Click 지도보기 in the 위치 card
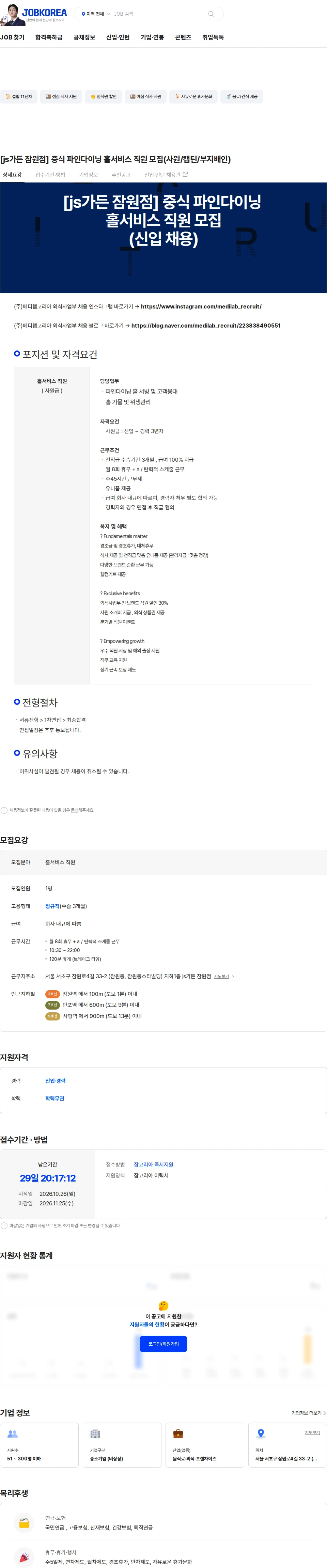The width and height of the screenshot is (327, 1568). pyautogui.click(x=312, y=1433)
